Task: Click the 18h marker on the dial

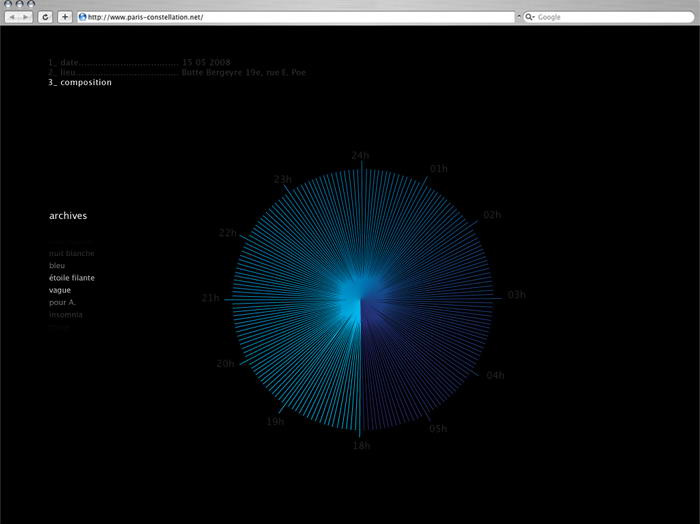Action: tap(360, 444)
